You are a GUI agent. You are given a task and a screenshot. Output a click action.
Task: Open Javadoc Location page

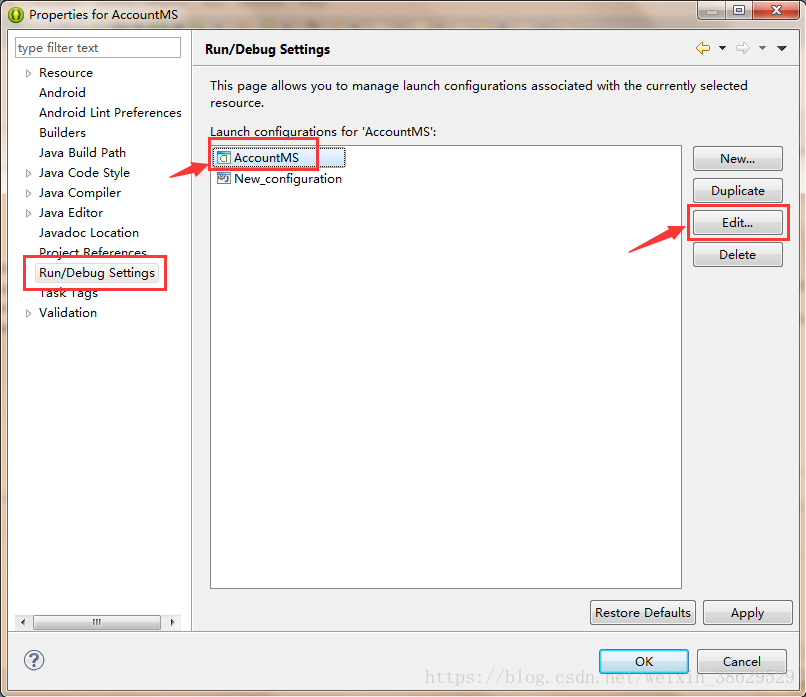click(89, 233)
